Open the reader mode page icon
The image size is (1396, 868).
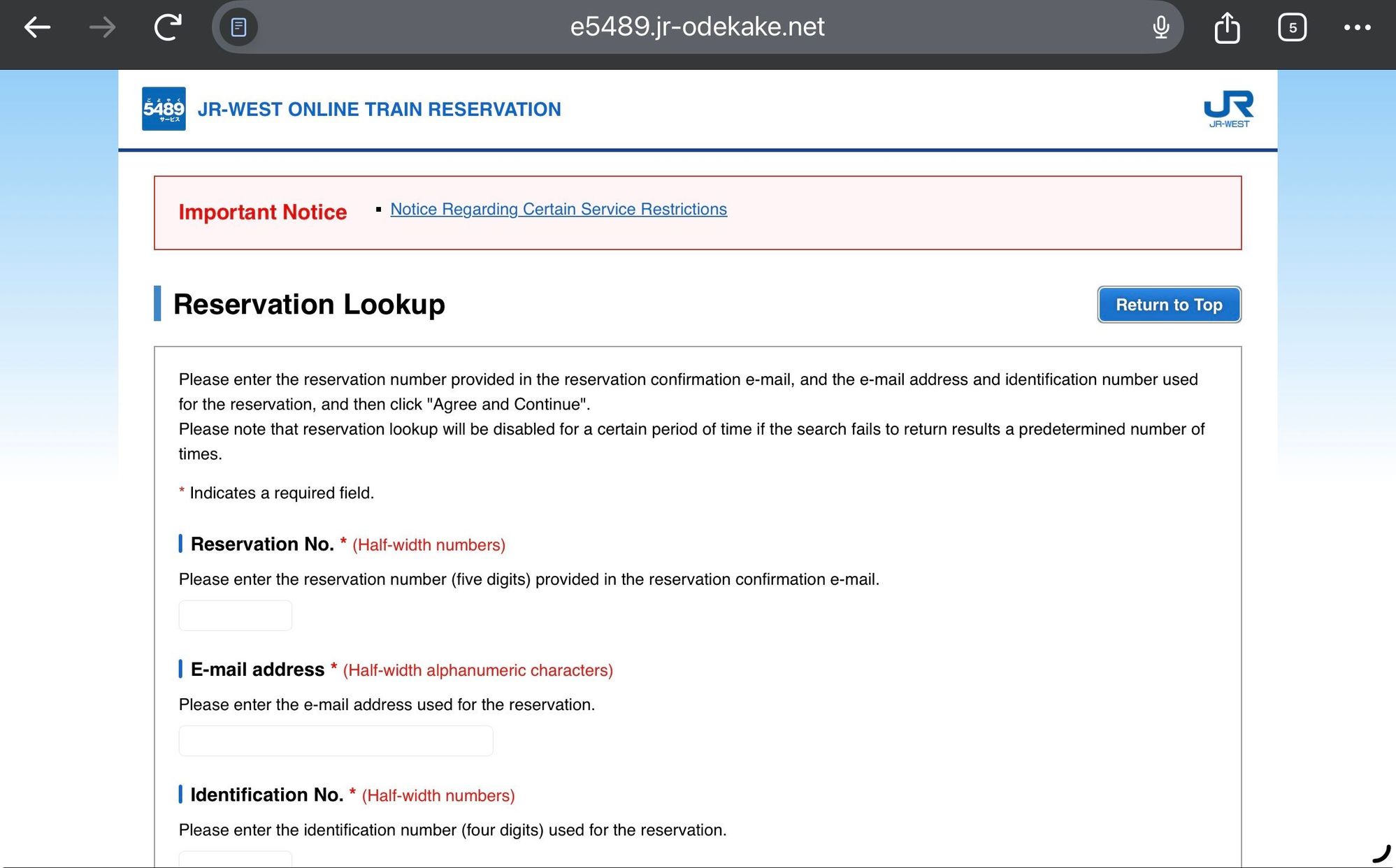tap(238, 27)
